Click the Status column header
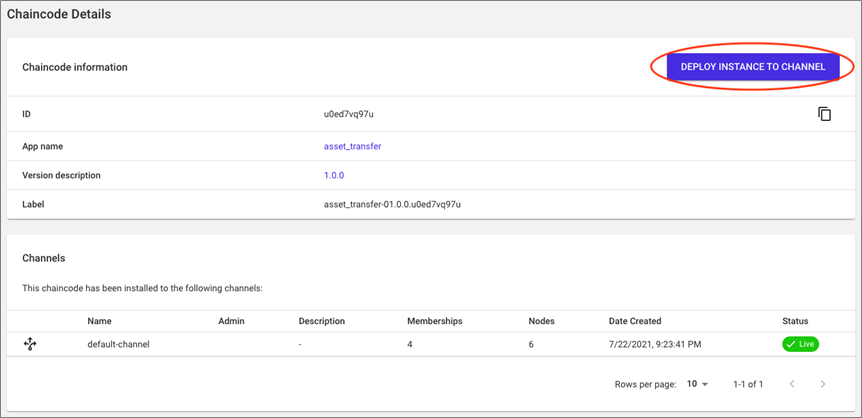Screen dimensions: 862x418 pos(795,321)
